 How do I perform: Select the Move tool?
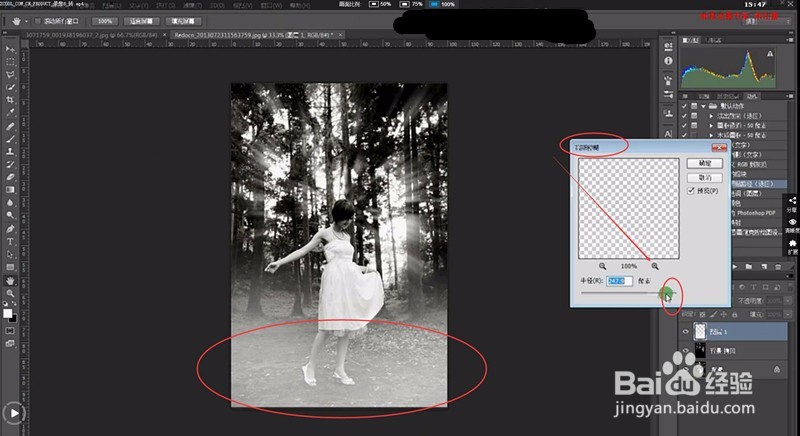10,49
